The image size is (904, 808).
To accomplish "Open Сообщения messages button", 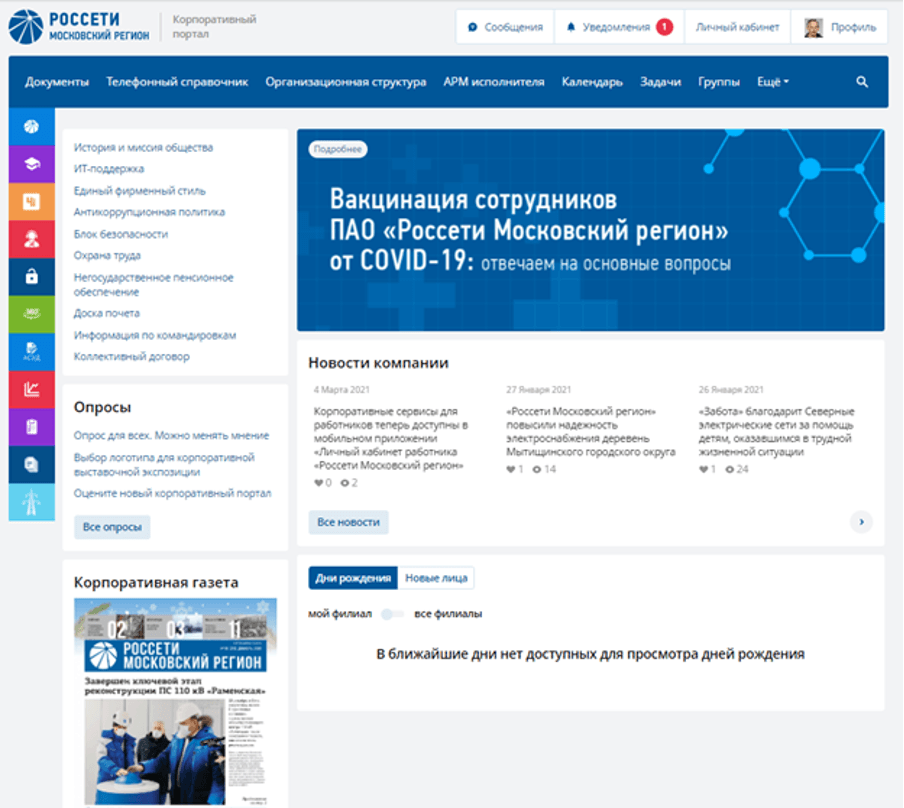I will click(x=505, y=27).
